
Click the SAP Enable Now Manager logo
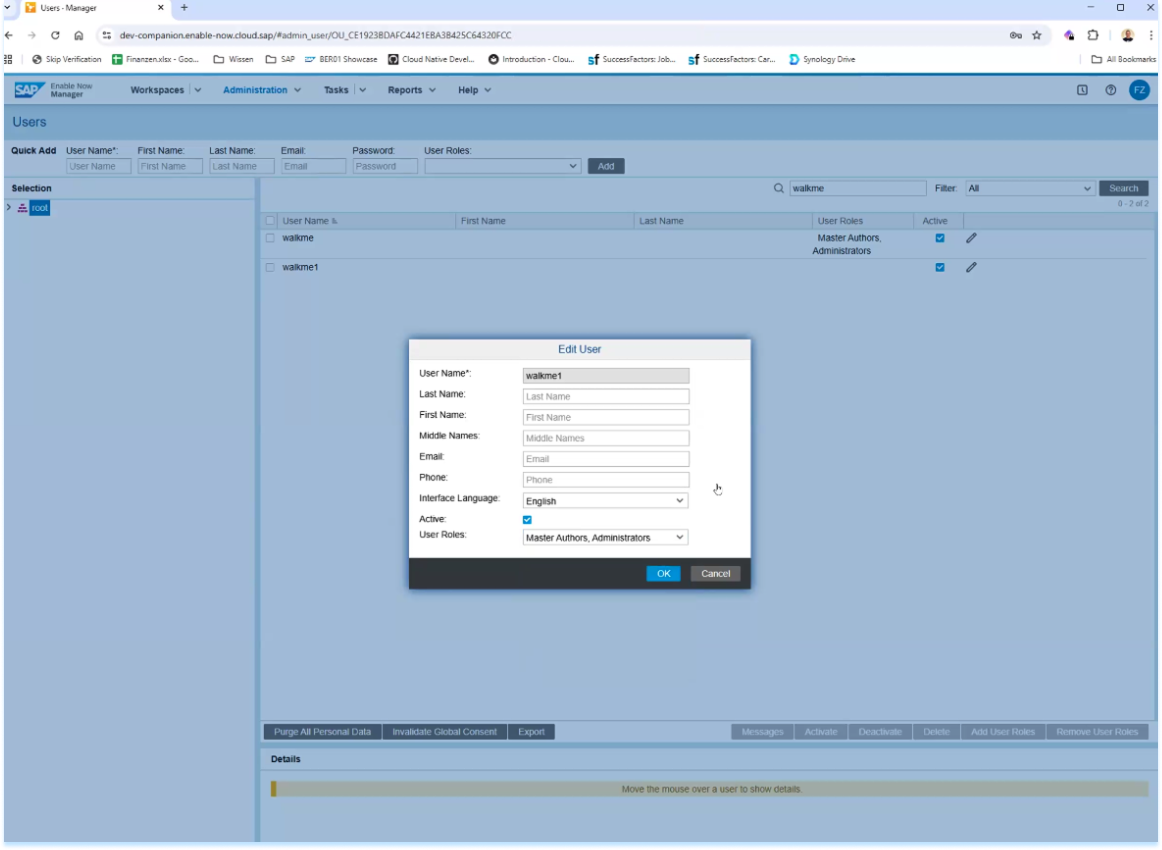[x=55, y=90]
